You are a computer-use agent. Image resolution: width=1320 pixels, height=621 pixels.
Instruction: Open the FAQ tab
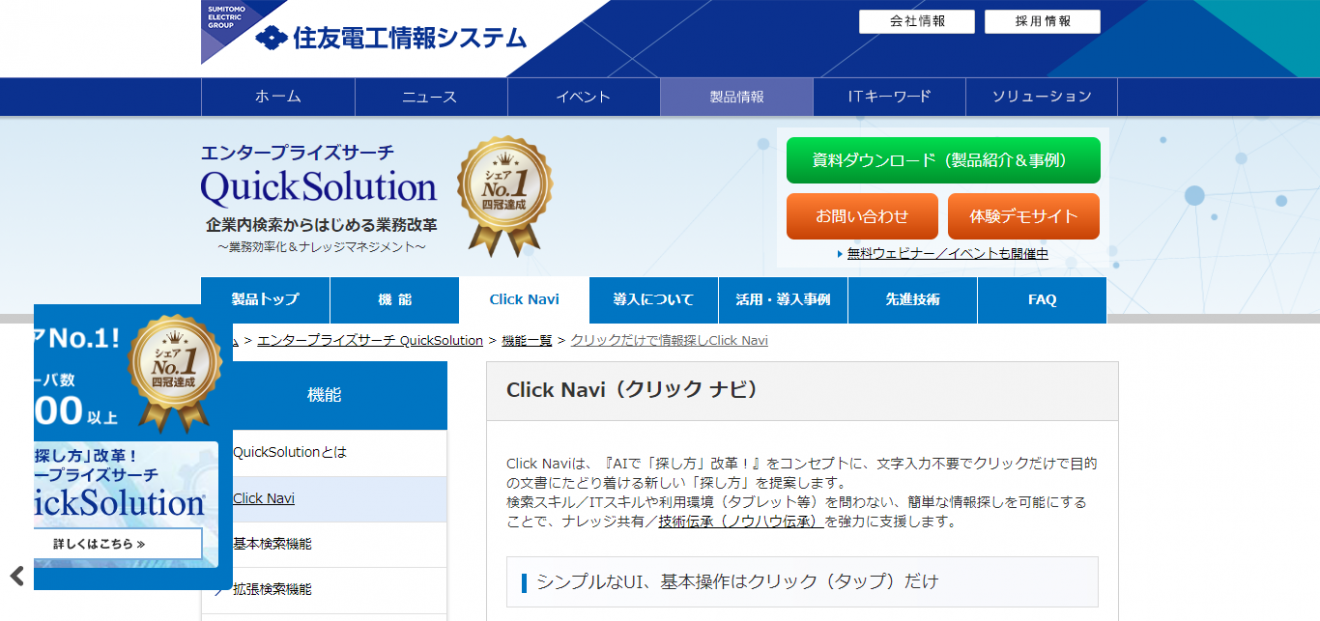1041,300
